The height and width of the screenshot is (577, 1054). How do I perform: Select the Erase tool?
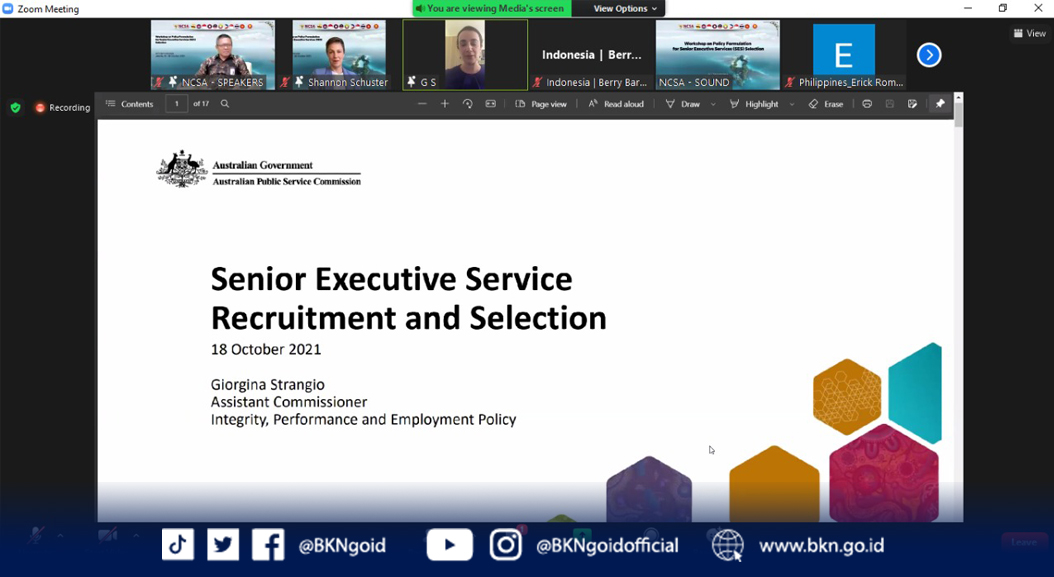(x=826, y=104)
